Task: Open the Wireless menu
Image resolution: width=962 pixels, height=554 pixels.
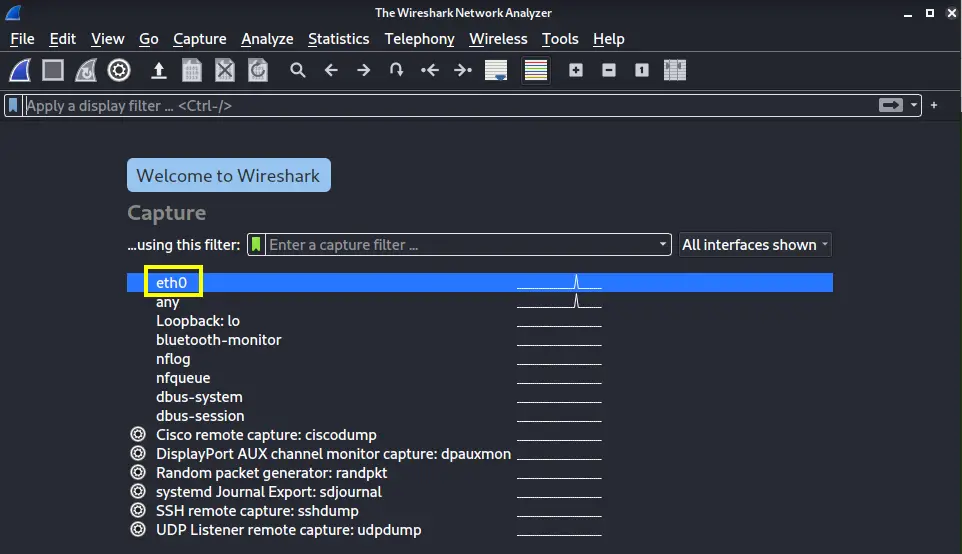Action: tap(498, 39)
